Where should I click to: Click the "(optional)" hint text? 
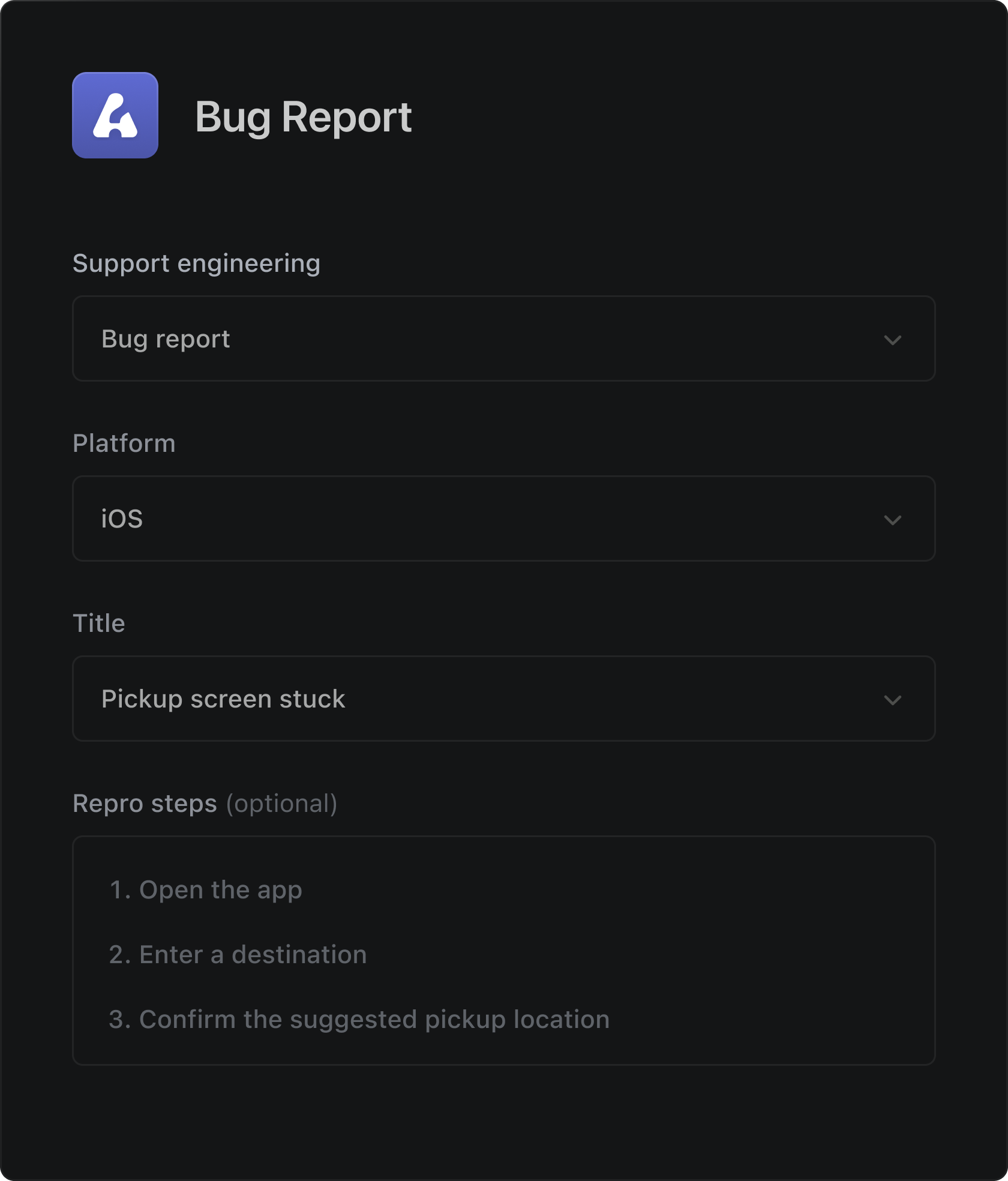click(281, 804)
